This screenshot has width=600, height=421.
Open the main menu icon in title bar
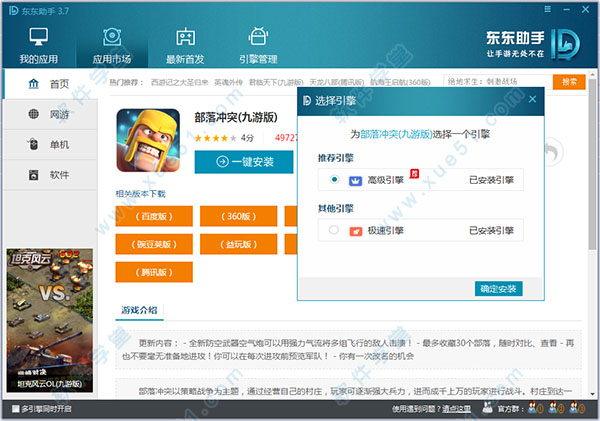tap(548, 9)
